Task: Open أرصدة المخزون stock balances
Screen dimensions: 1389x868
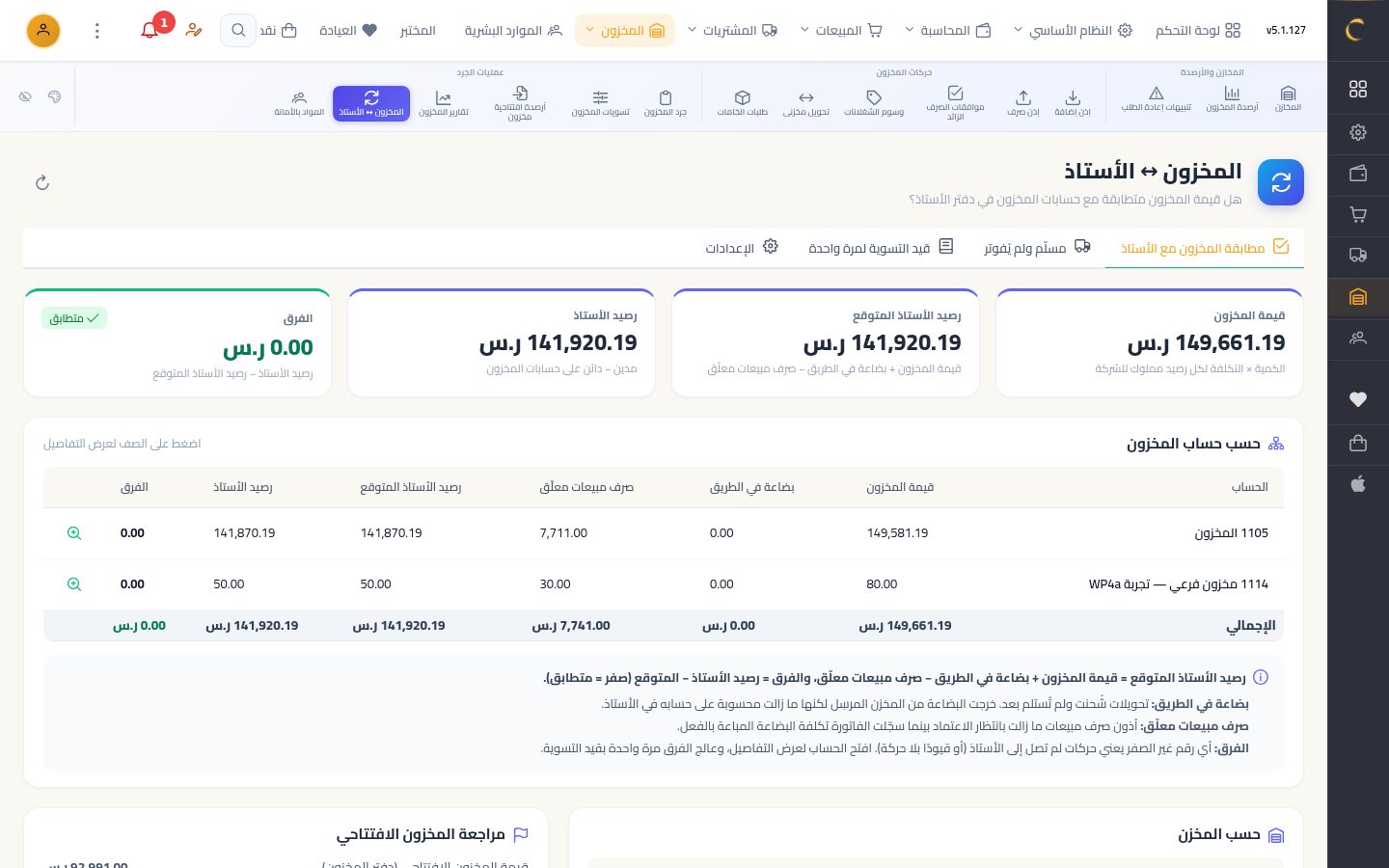Action: 1232,99
